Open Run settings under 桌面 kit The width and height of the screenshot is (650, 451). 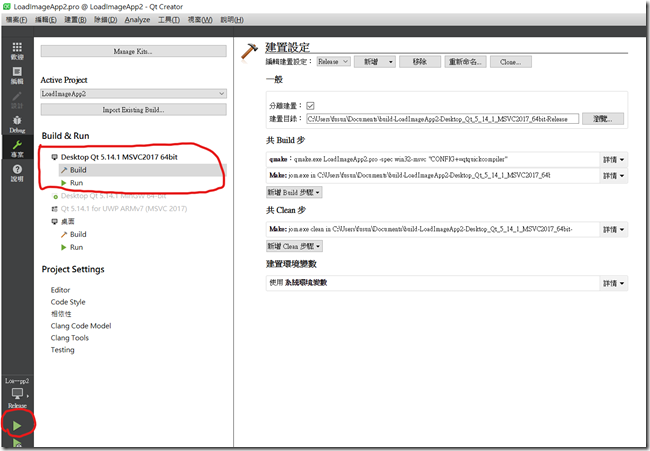(76, 247)
